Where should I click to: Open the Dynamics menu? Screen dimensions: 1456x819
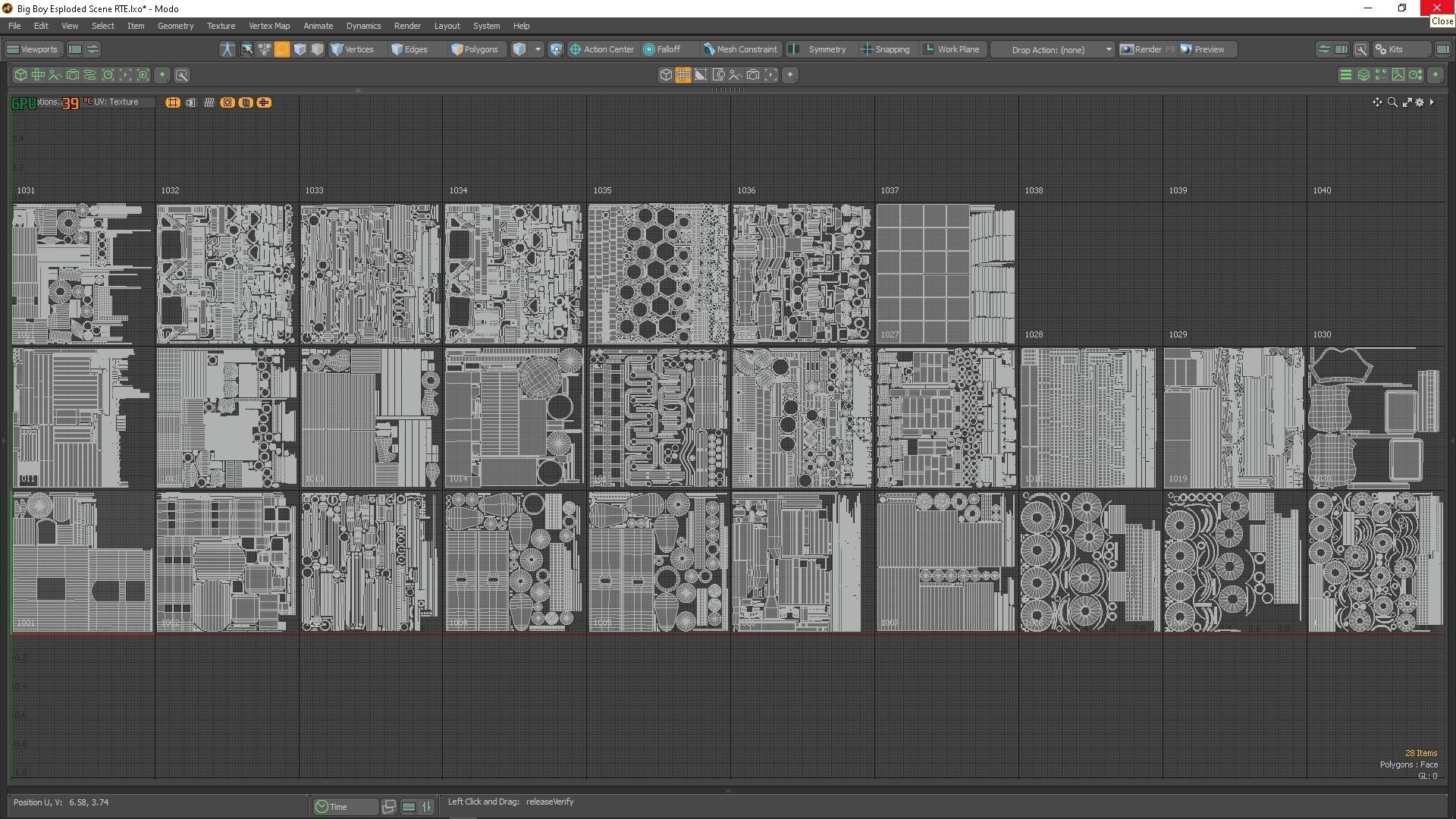(x=363, y=26)
